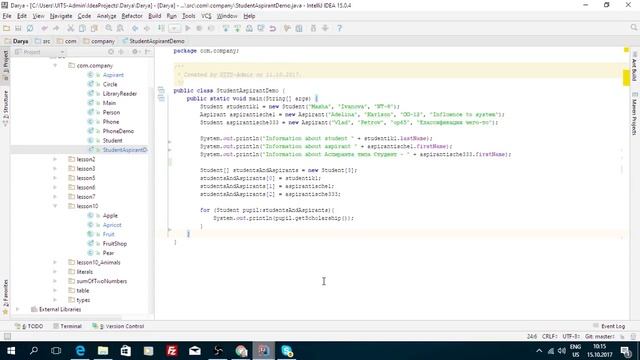
Task: Collapse the lesson10 folder
Action: (x=55, y=206)
